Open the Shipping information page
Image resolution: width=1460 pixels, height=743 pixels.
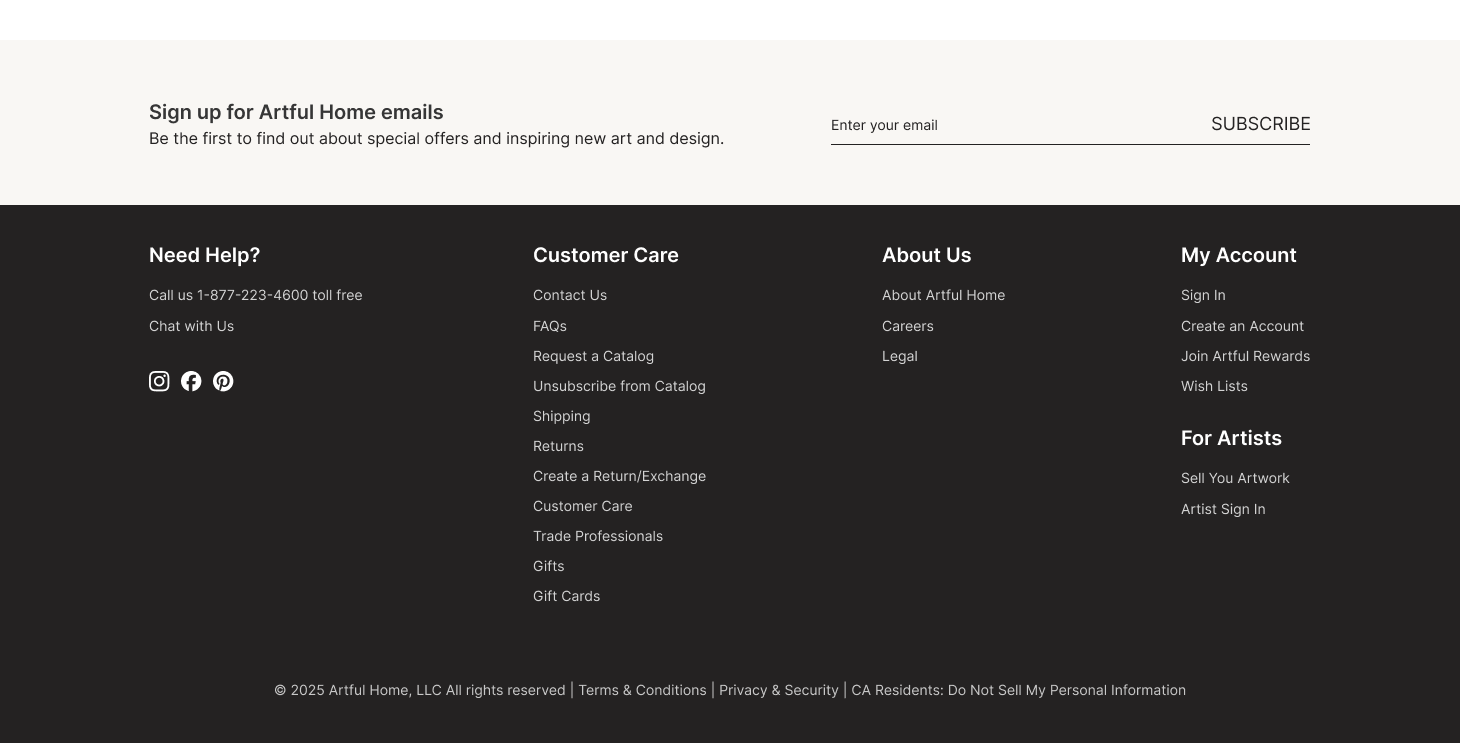point(561,416)
